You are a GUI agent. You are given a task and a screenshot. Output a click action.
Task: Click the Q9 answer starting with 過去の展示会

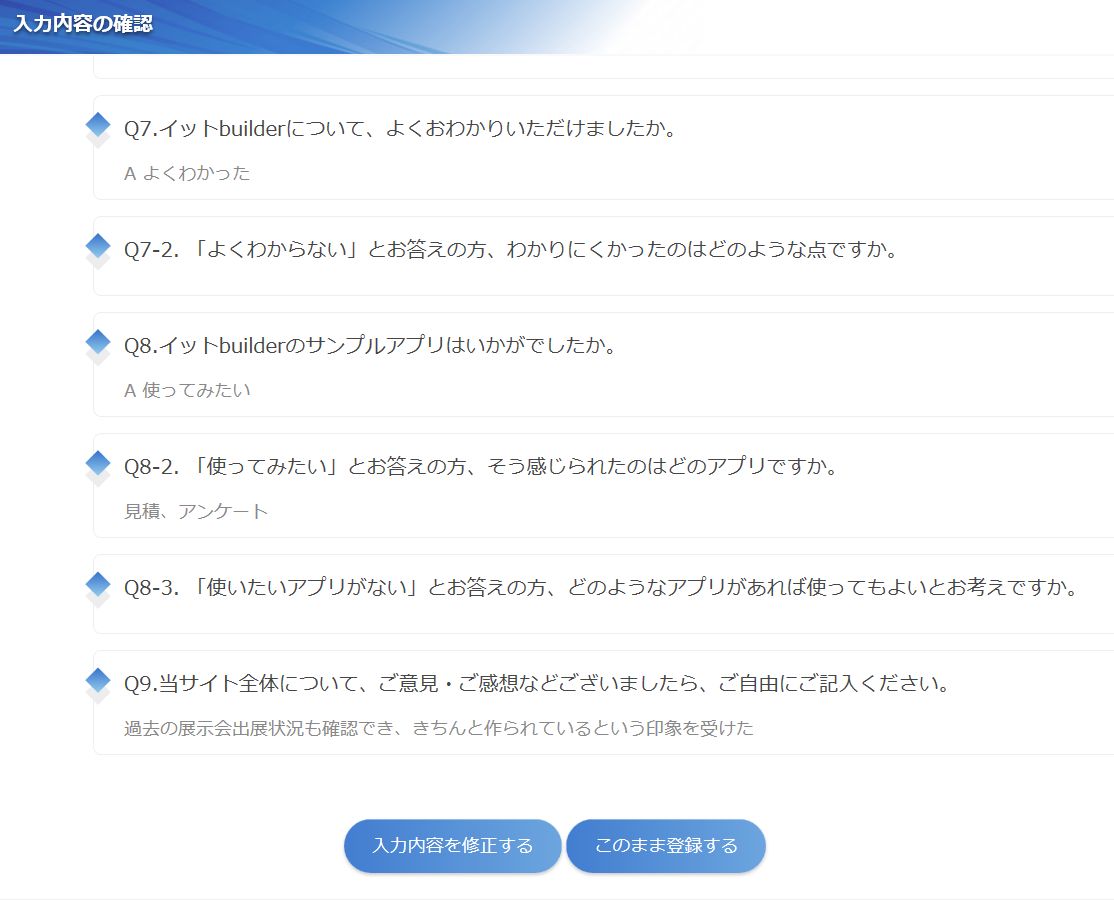tap(438, 729)
